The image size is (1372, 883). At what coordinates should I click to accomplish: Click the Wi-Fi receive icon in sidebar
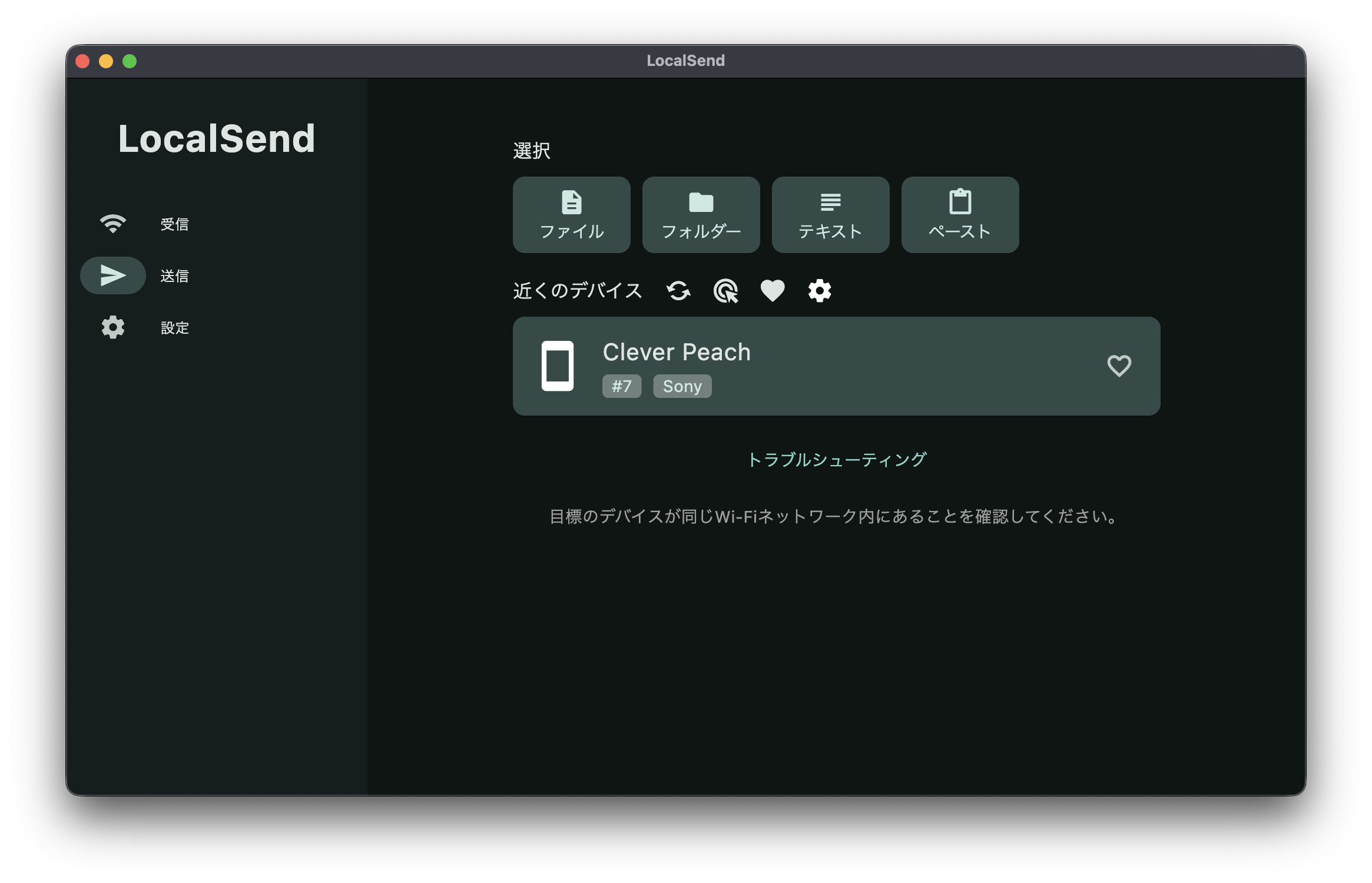[112, 224]
